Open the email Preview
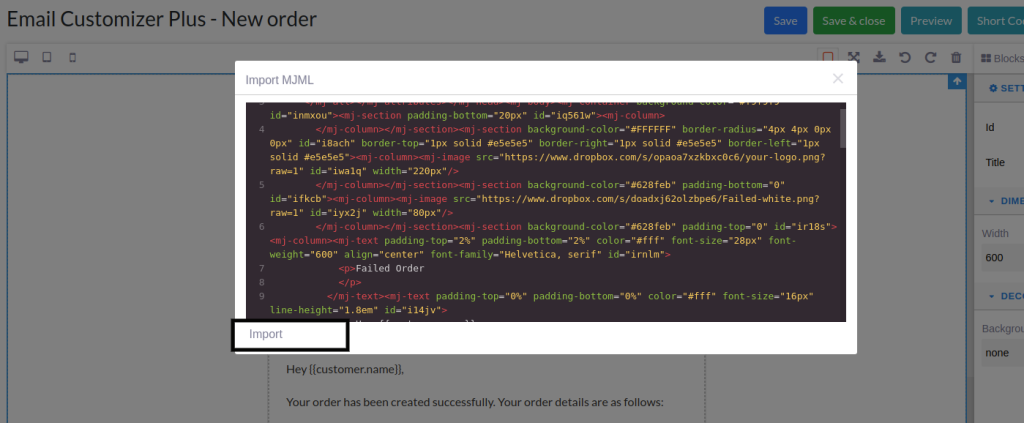Image resolution: width=1024 pixels, height=423 pixels. pos(931,21)
